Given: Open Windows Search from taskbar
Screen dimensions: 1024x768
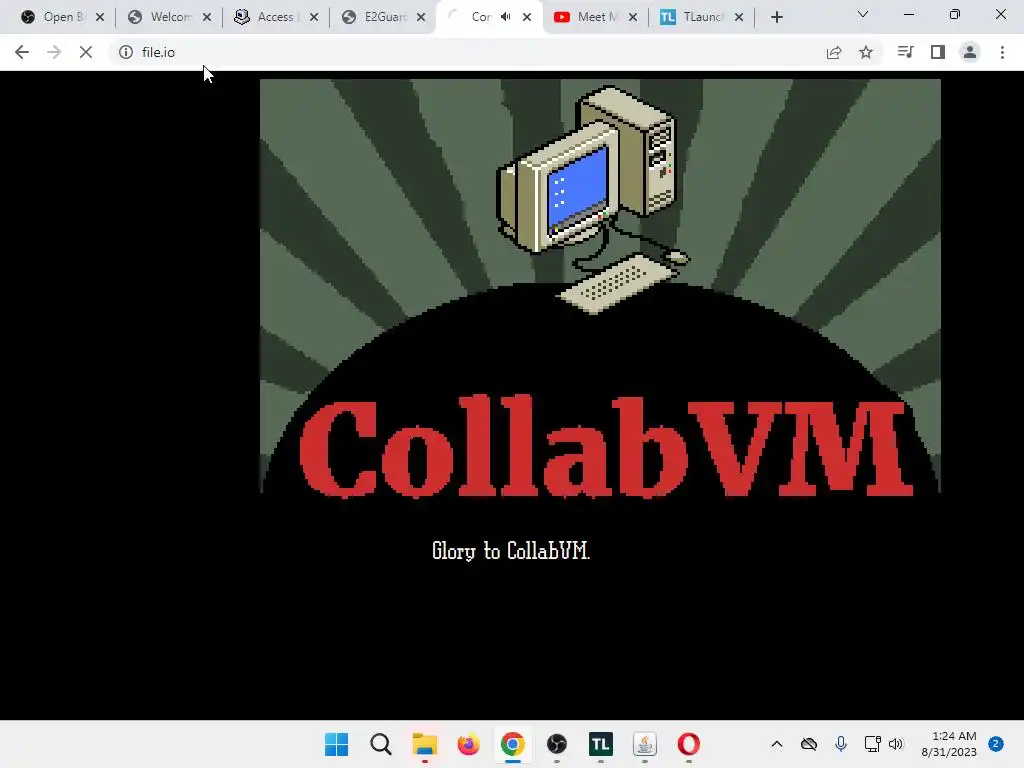Looking at the screenshot, I should pyautogui.click(x=381, y=744).
